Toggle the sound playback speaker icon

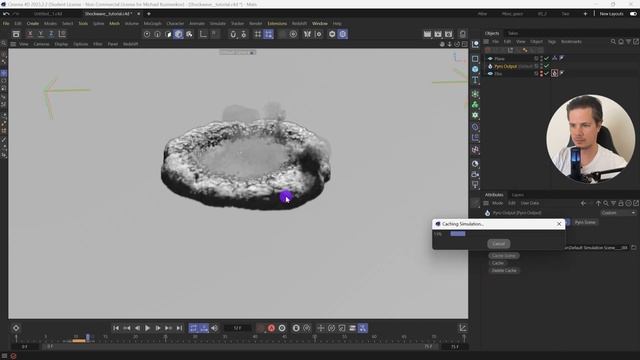214,328
